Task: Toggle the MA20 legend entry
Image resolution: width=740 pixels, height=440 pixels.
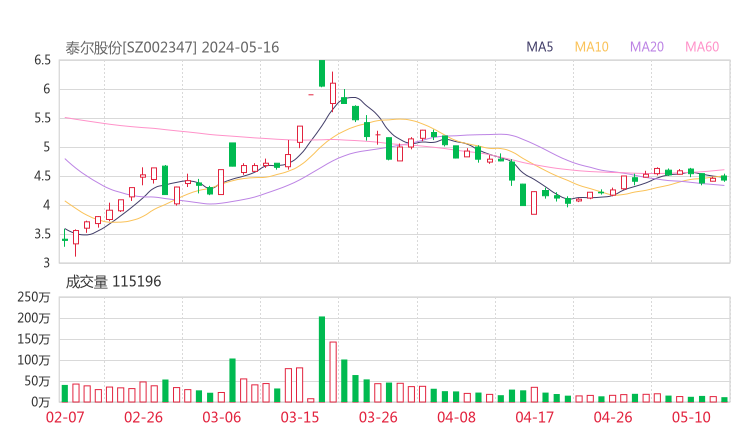Action: tap(647, 47)
